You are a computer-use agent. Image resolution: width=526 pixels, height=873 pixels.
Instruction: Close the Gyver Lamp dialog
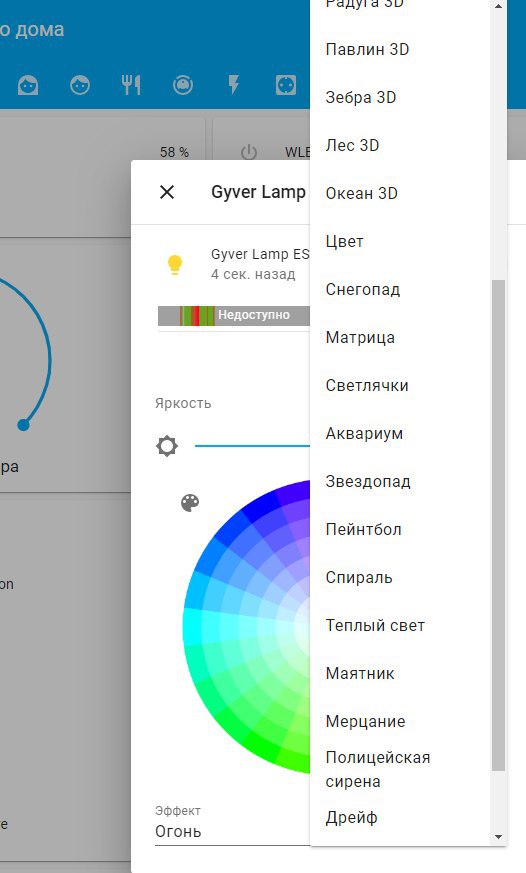(x=167, y=192)
